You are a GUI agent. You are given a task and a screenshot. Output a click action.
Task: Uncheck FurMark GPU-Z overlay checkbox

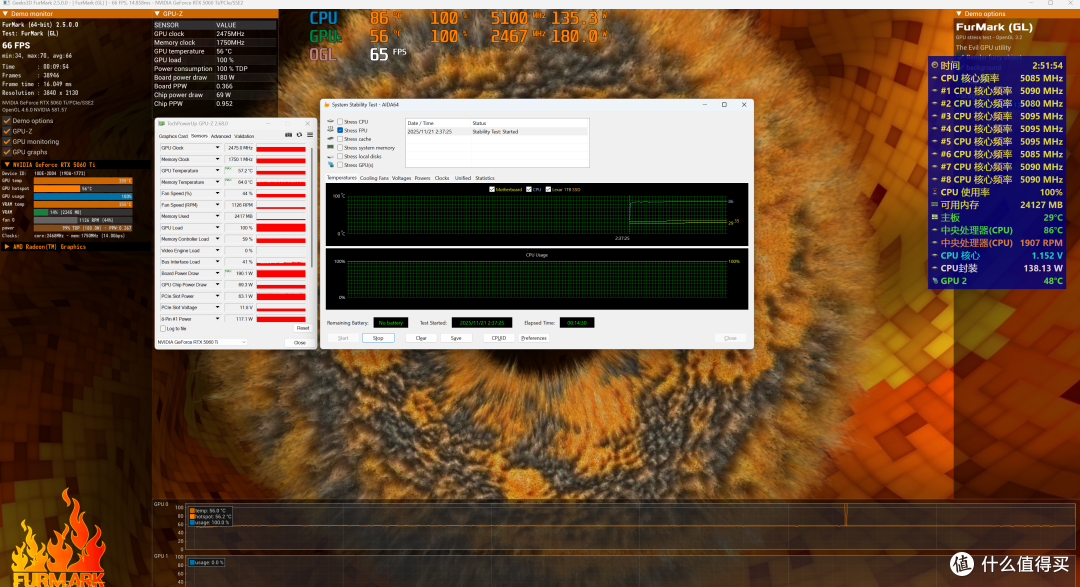7,131
